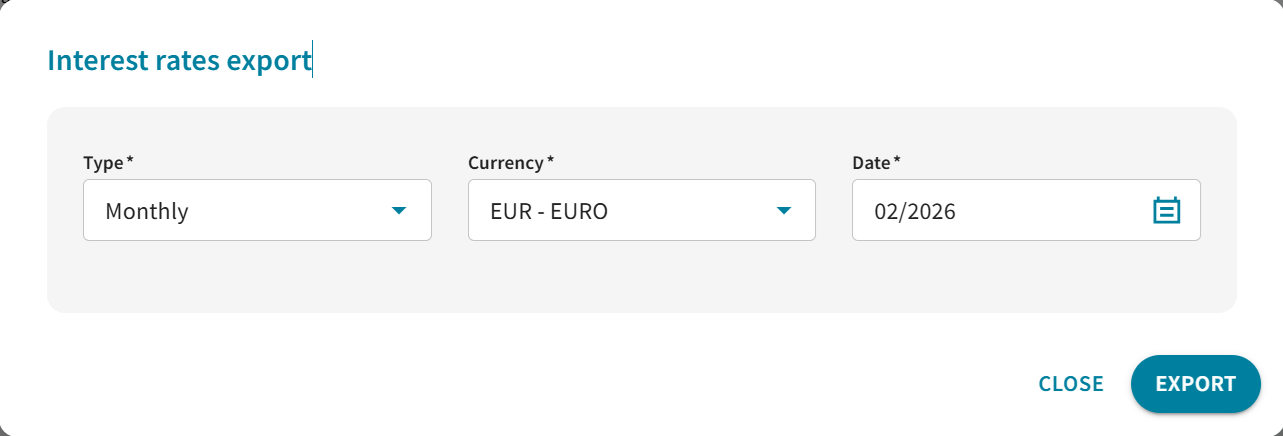Screen dimensions: 1283x436
Task: Click the Interest rates export title
Action: point(179,61)
